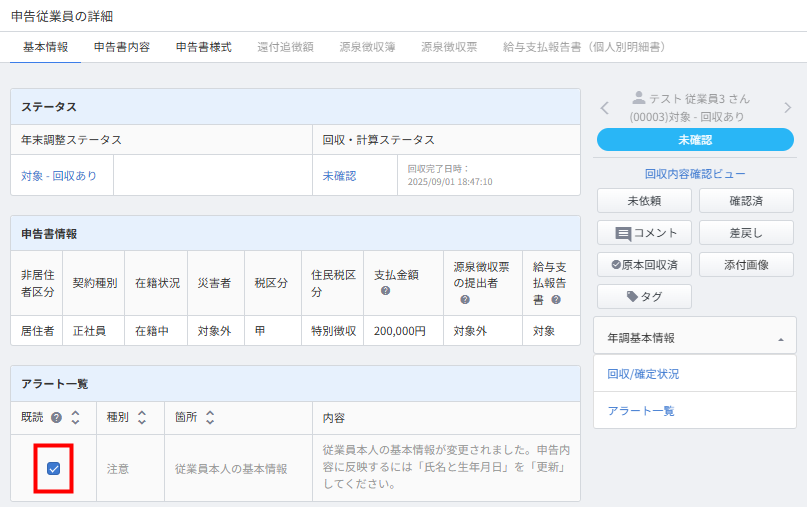
Task: Jump to アラート一覧 link in side panel
Action: pyautogui.click(x=641, y=411)
